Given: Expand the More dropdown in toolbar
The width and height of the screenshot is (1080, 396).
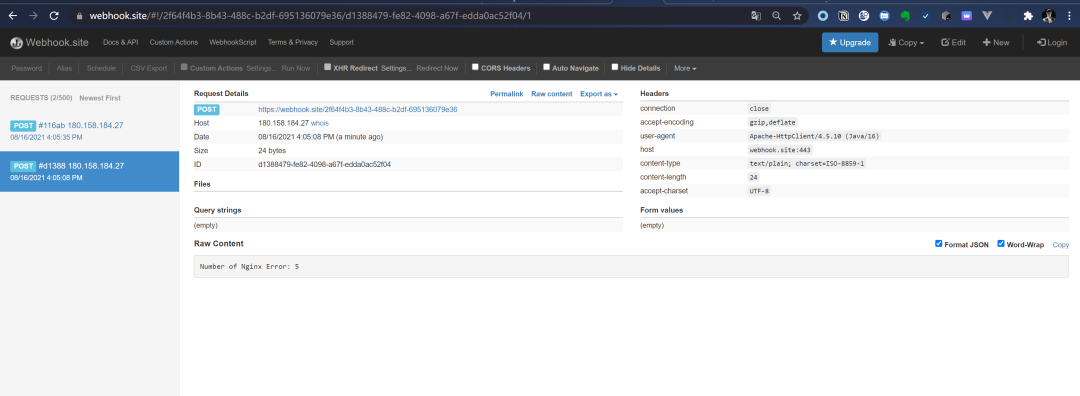Looking at the screenshot, I should (x=685, y=68).
